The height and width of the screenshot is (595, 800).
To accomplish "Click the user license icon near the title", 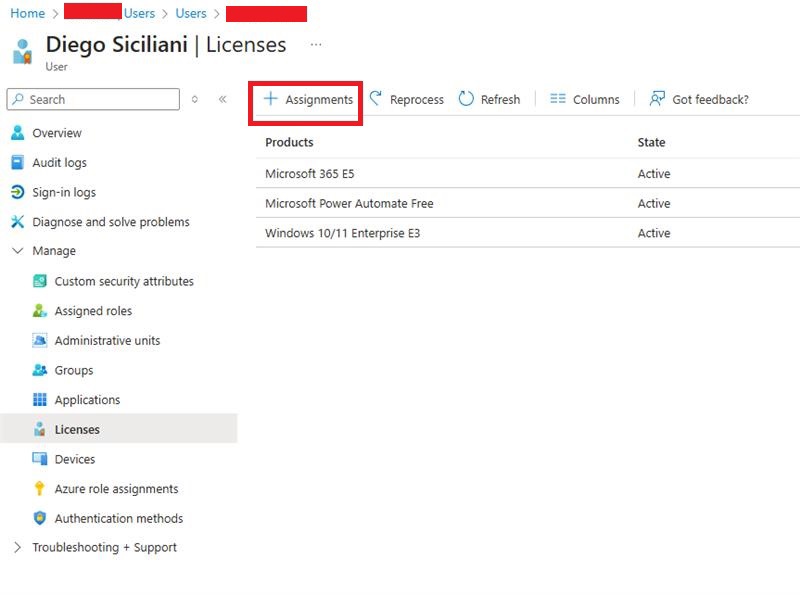I will [x=22, y=52].
